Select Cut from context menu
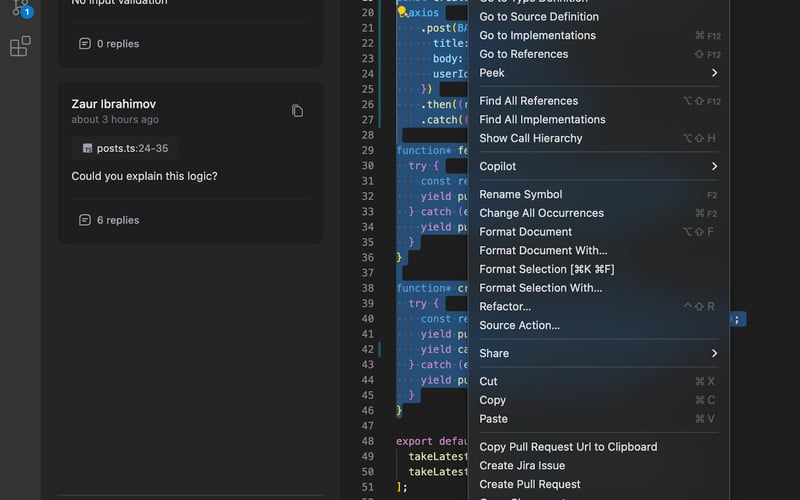Screen dimensions: 800x500 pos(598,382)
